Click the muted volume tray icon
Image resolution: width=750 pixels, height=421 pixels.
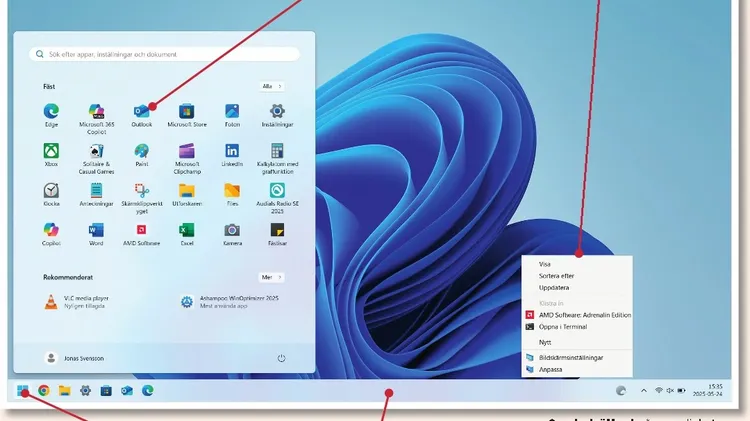coord(670,391)
